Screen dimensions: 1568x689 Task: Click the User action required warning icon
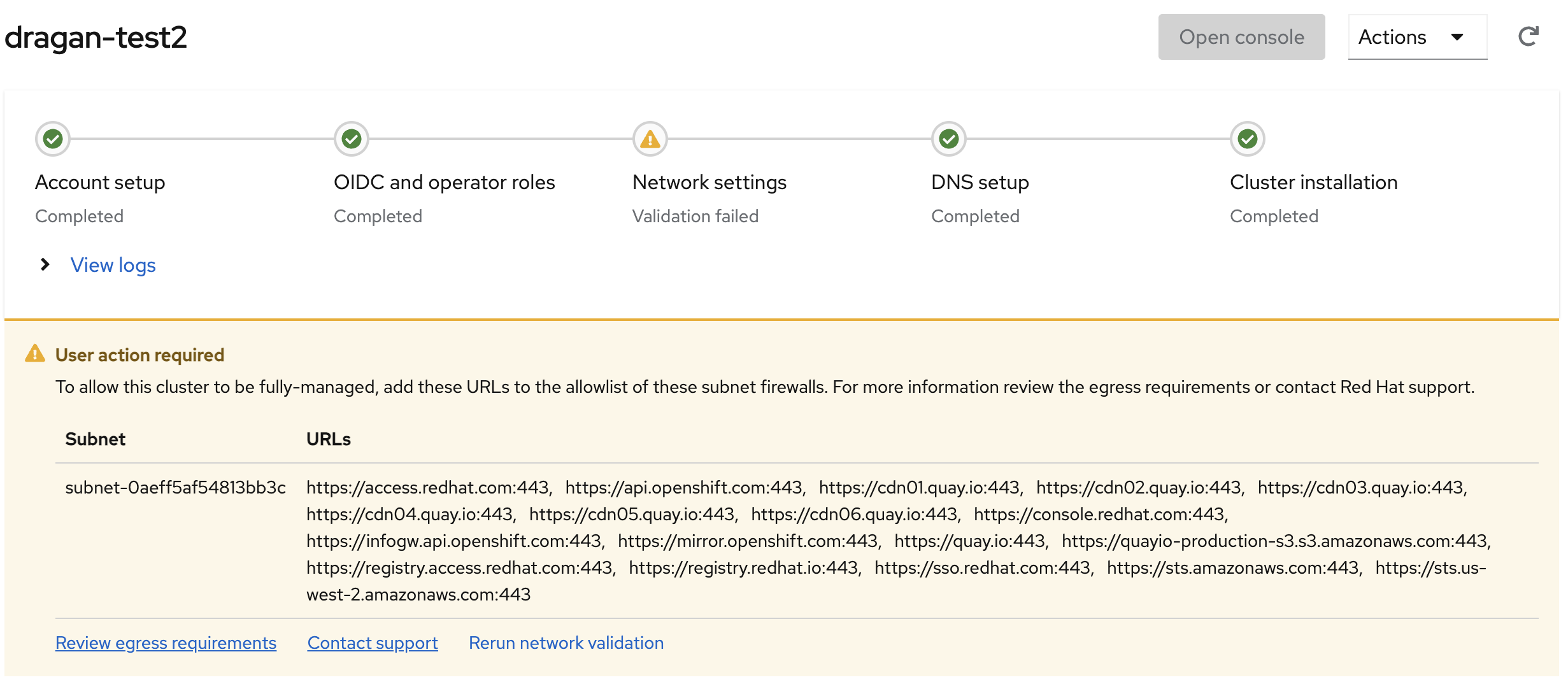35,354
